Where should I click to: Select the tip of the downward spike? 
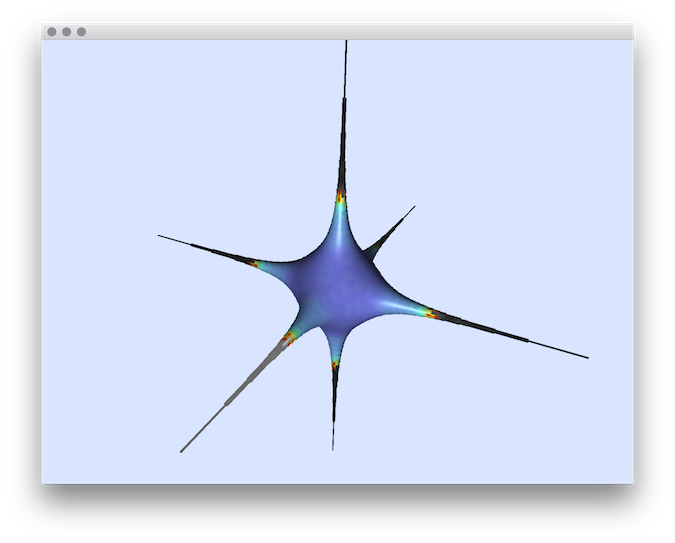pos(334,448)
